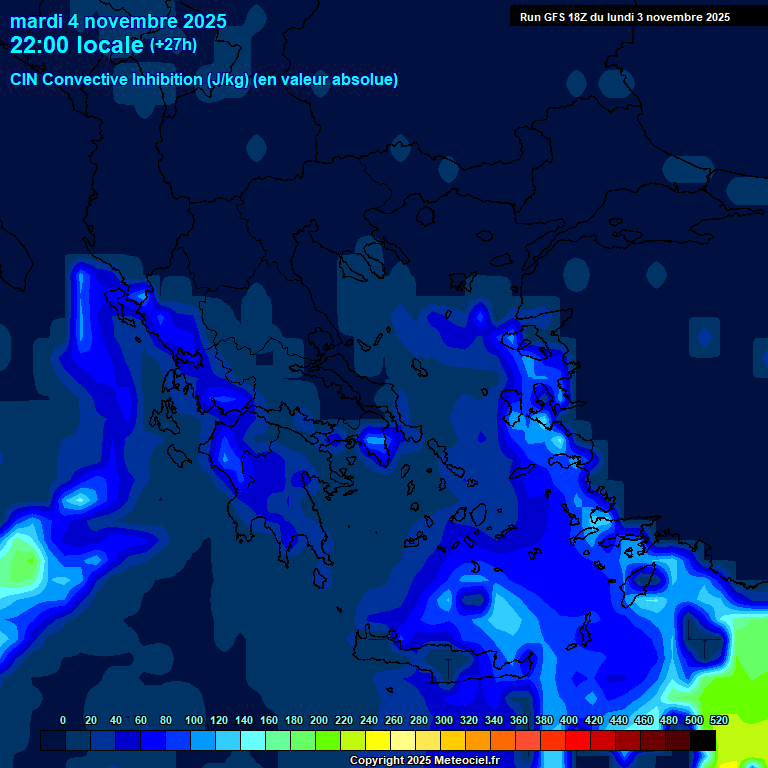Image resolution: width=768 pixels, height=768 pixels.
Task: Pick the black swatch at legend's right end
Action: [x=703, y=740]
